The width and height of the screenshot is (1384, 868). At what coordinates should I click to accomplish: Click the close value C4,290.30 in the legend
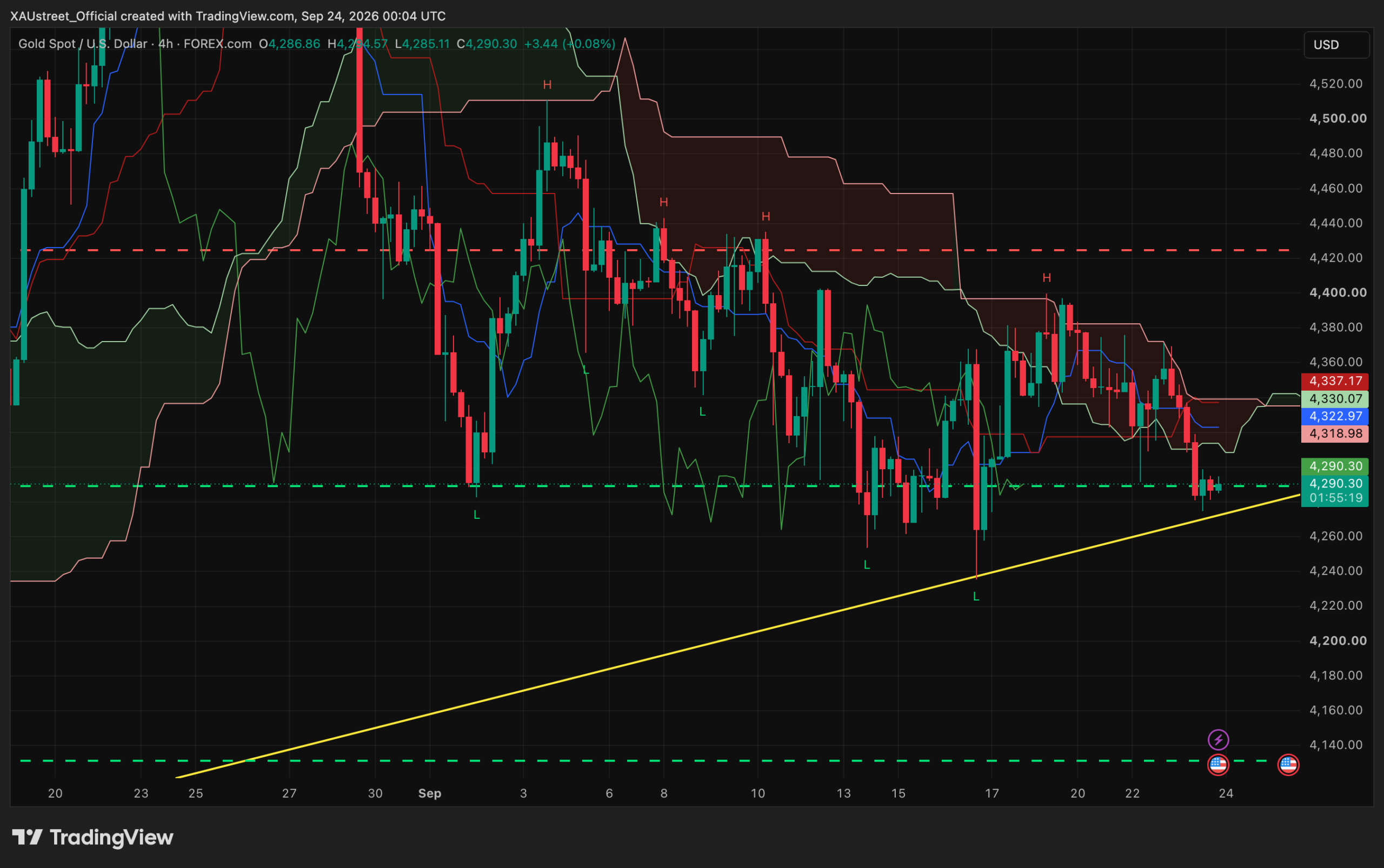[x=487, y=44]
